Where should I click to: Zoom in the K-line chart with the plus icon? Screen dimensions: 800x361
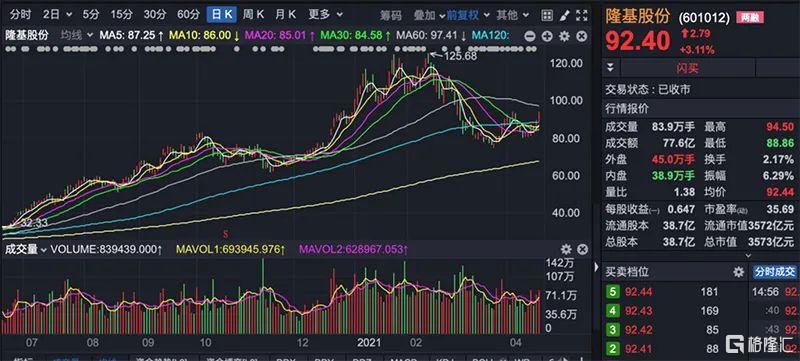point(547,36)
